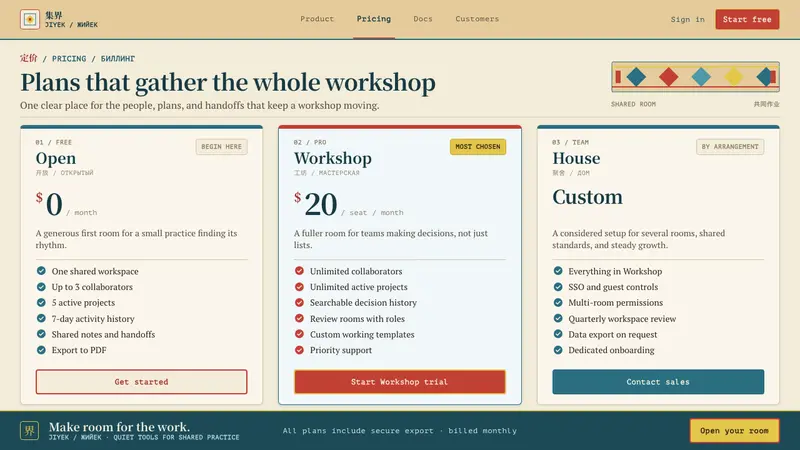
Task: Click the $0 price on Open plan
Action: (x=49, y=204)
